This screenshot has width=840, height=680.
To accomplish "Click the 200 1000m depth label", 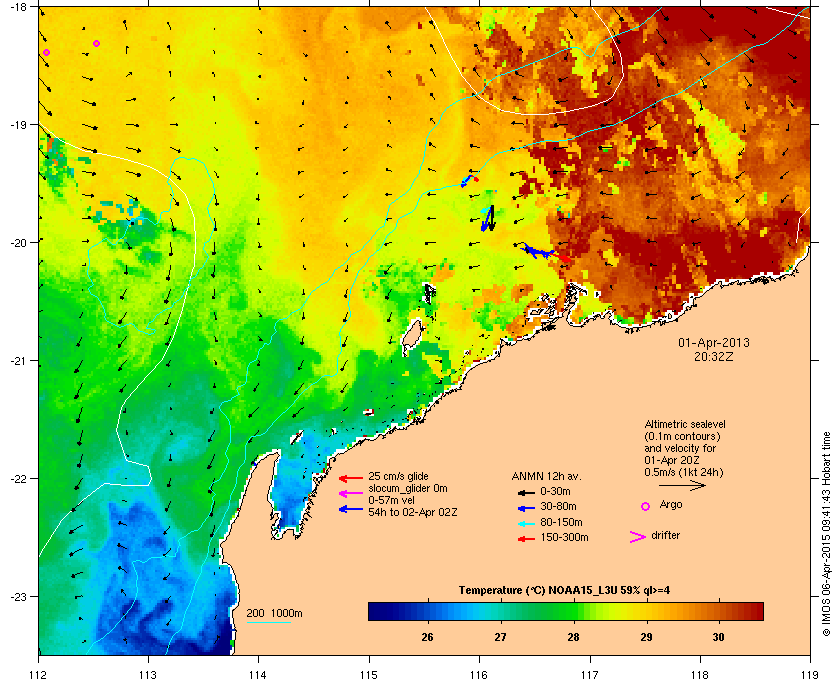I will [x=274, y=614].
